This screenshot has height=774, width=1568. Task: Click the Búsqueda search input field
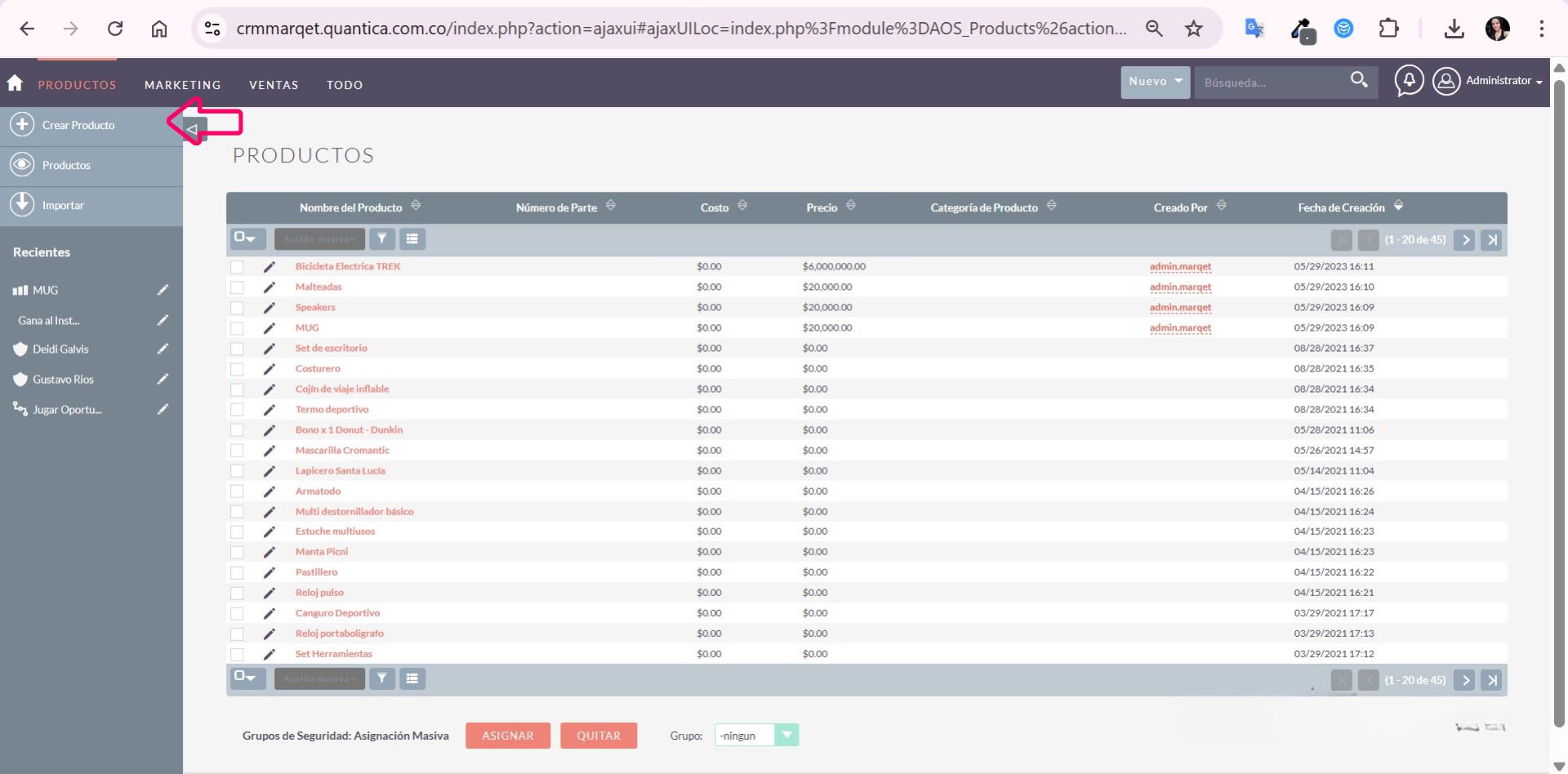click(1269, 82)
